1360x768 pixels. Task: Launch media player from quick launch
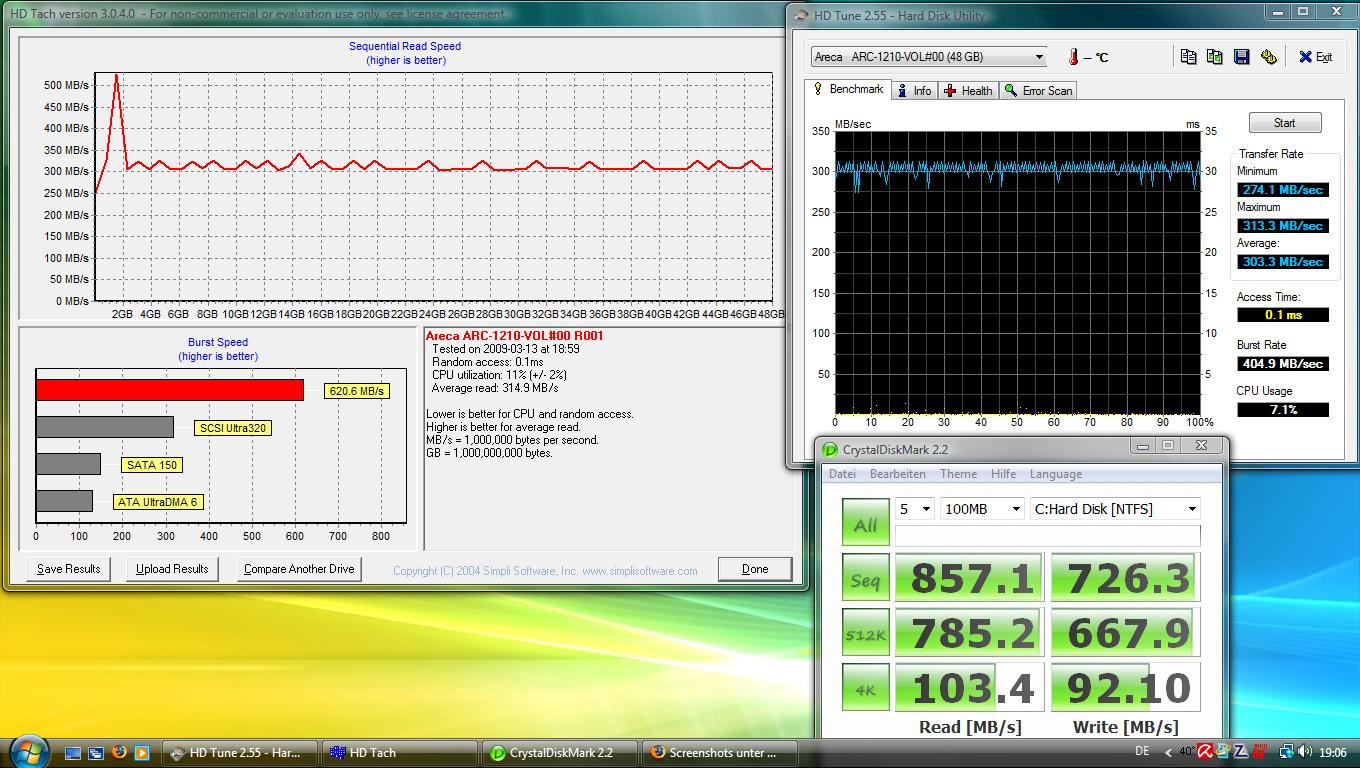142,752
